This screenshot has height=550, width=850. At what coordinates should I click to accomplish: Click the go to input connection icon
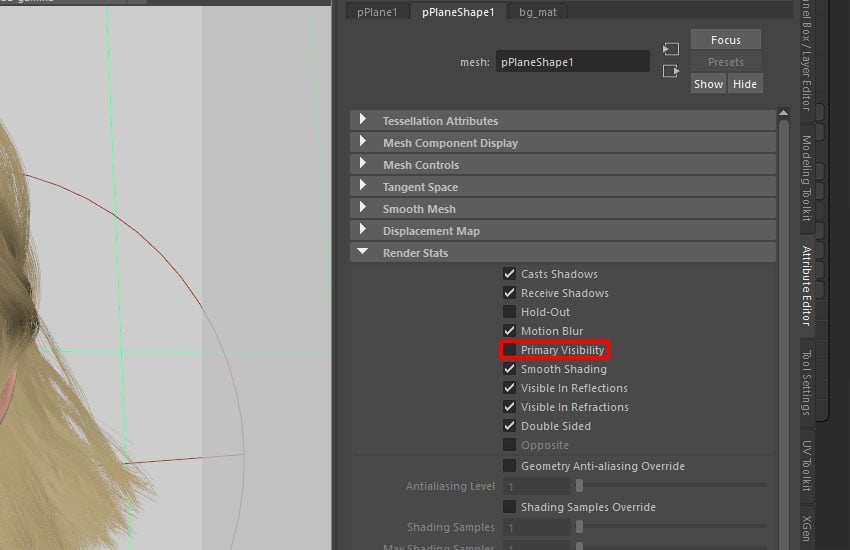670,49
